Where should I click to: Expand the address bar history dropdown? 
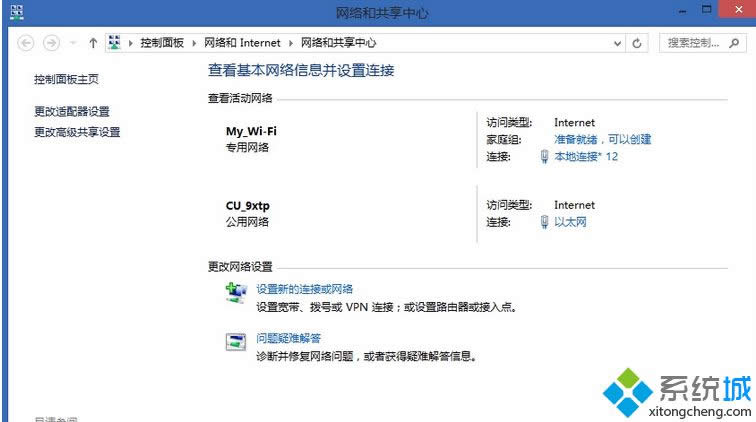tap(617, 43)
